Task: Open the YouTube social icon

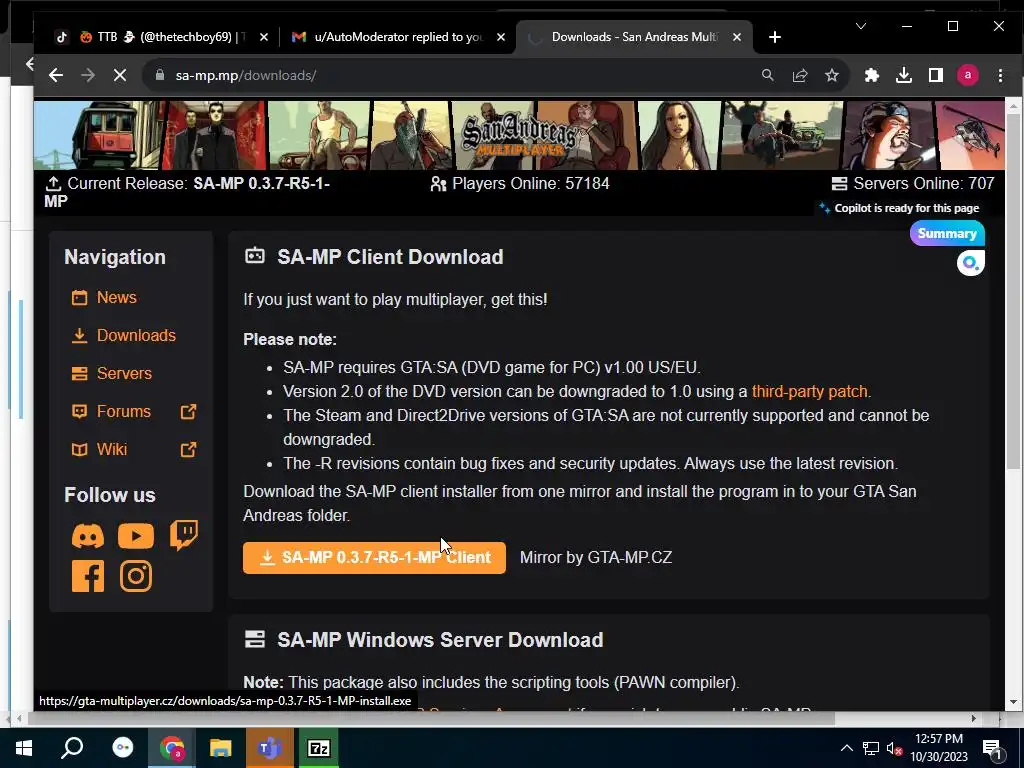Action: click(136, 536)
